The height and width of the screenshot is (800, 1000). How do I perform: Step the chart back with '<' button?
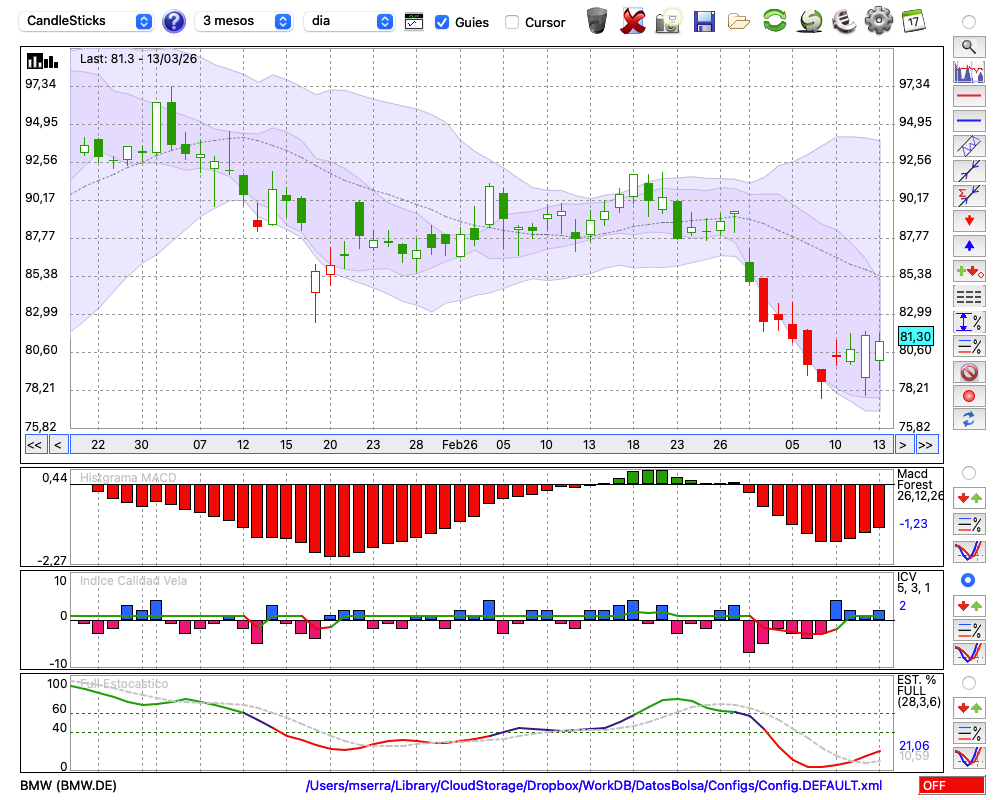(57, 445)
